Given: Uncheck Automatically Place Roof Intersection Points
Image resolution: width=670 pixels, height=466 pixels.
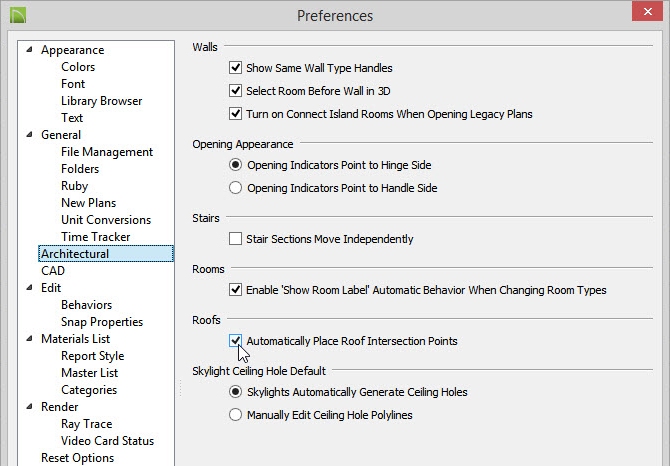Looking at the screenshot, I should point(235,341).
